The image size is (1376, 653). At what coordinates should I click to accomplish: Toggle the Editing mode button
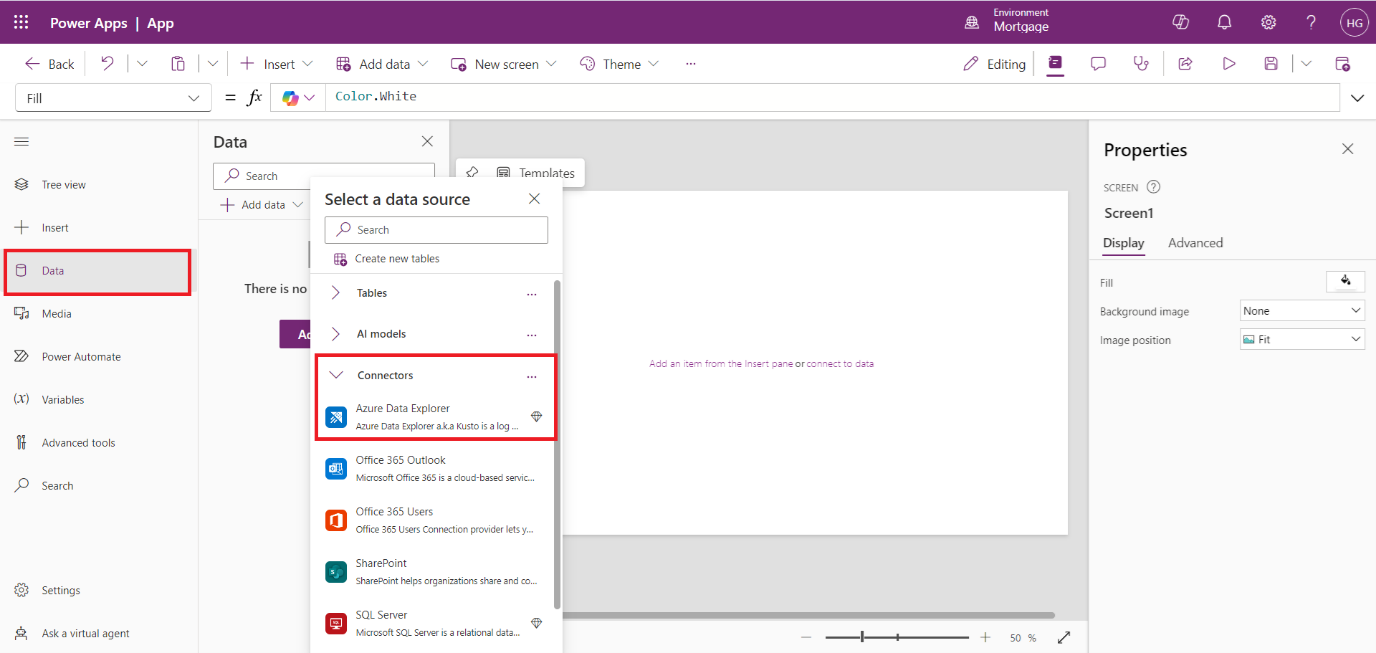[994, 64]
